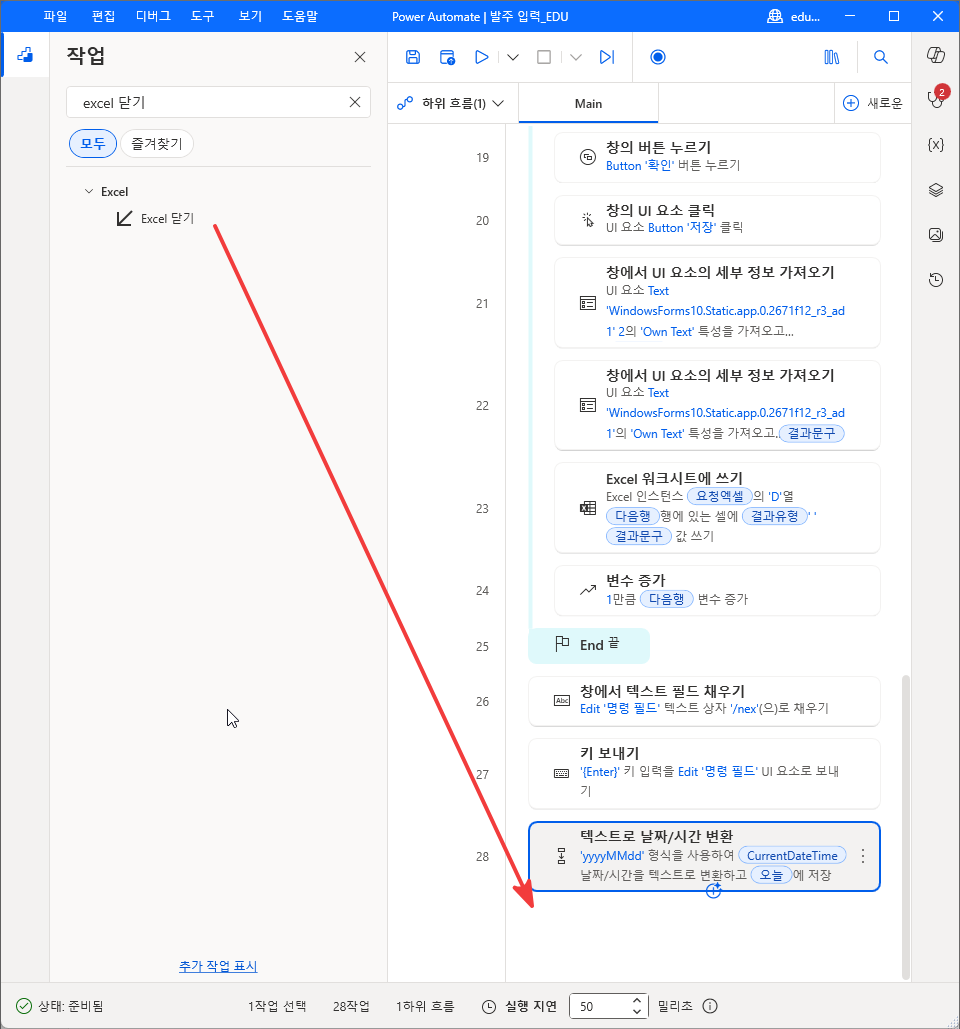Open the asset library icon
Image resolution: width=960 pixels, height=1029 pixels.
click(831, 57)
